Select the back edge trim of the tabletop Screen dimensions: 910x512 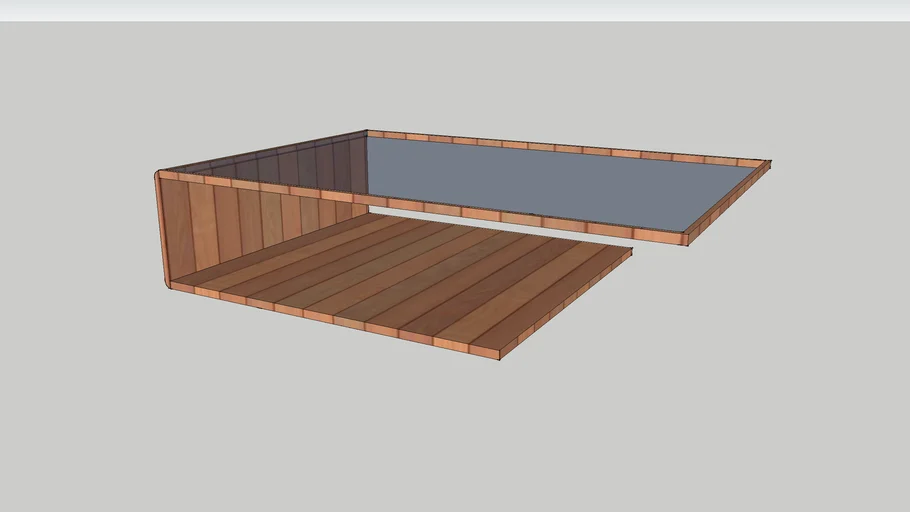click(x=560, y=147)
